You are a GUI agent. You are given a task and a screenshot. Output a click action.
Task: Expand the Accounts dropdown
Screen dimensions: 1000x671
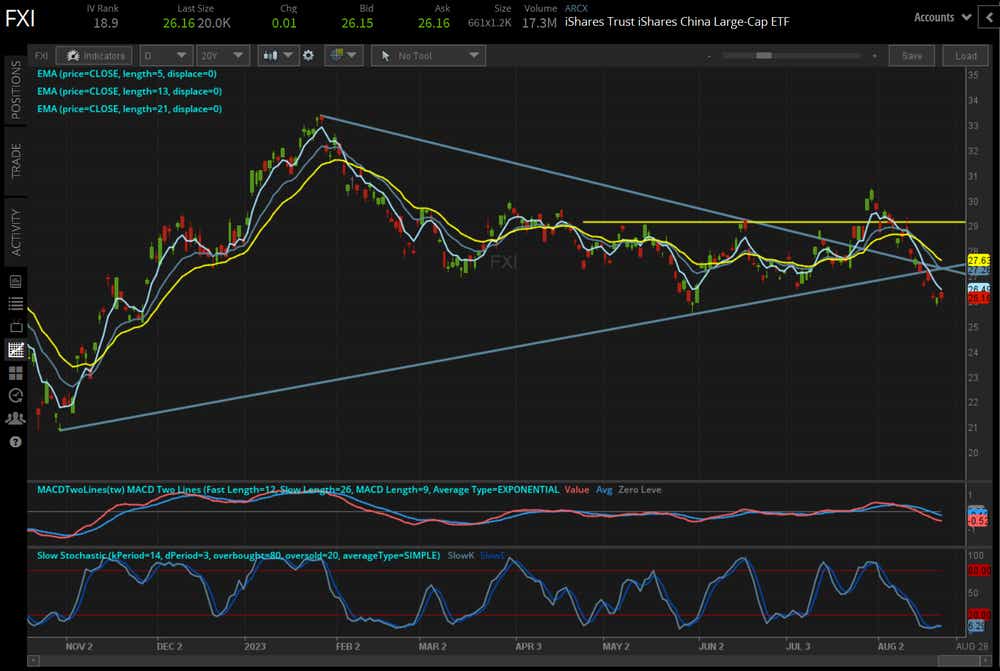[943, 17]
